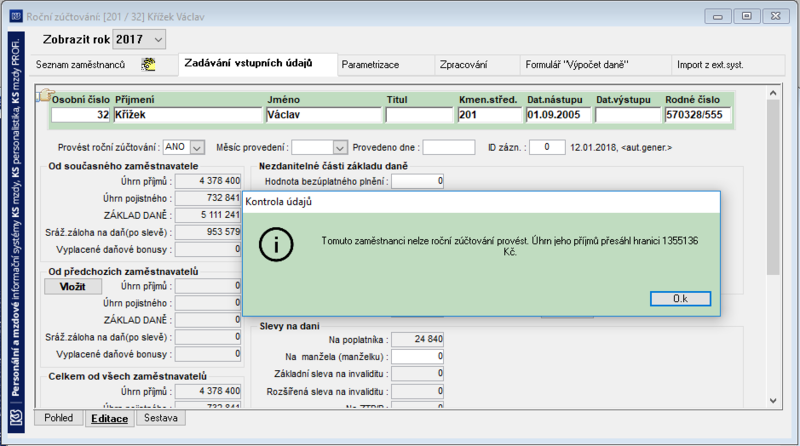The width and height of the screenshot is (800, 446).
Task: Click Rozšířená sleva na invaliditu field
Action: pos(417,392)
